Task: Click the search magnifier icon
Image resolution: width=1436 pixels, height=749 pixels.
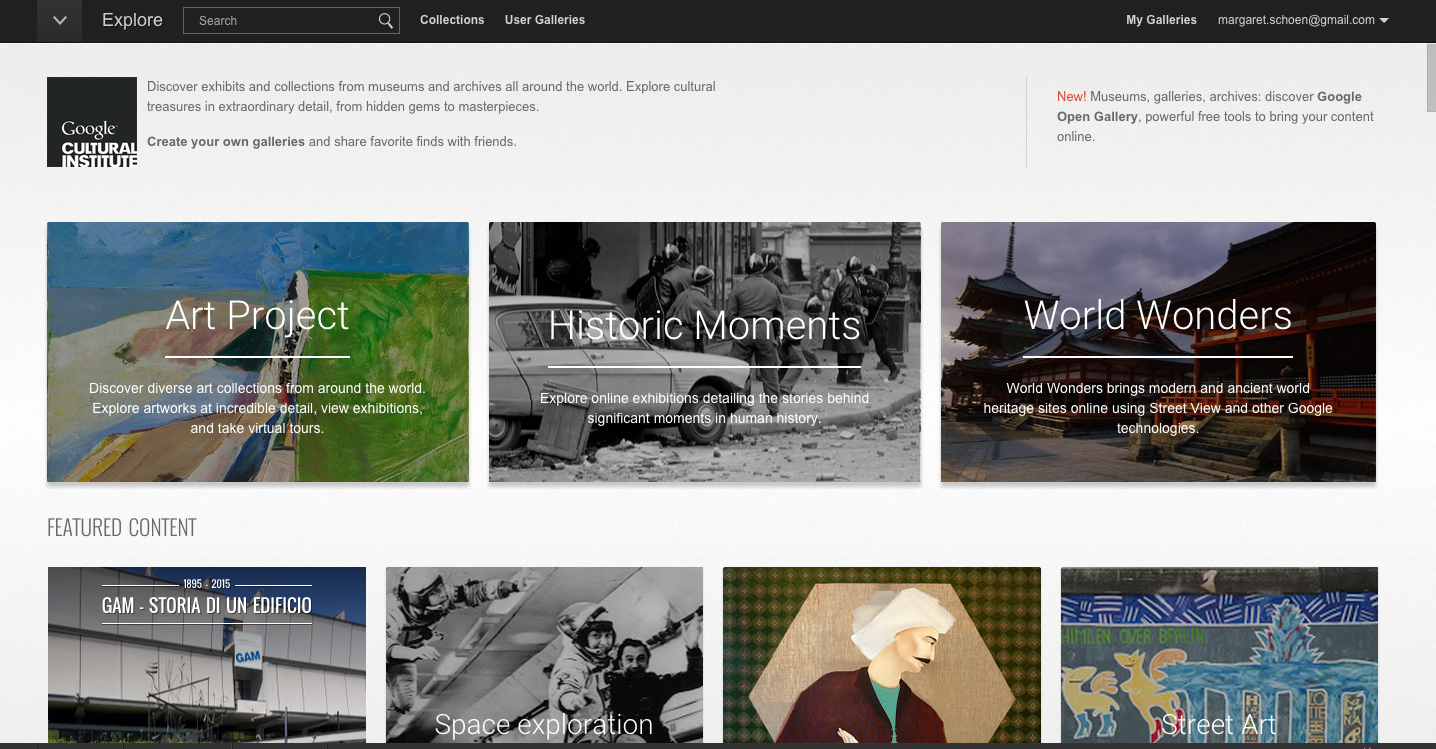Action: [x=386, y=21]
